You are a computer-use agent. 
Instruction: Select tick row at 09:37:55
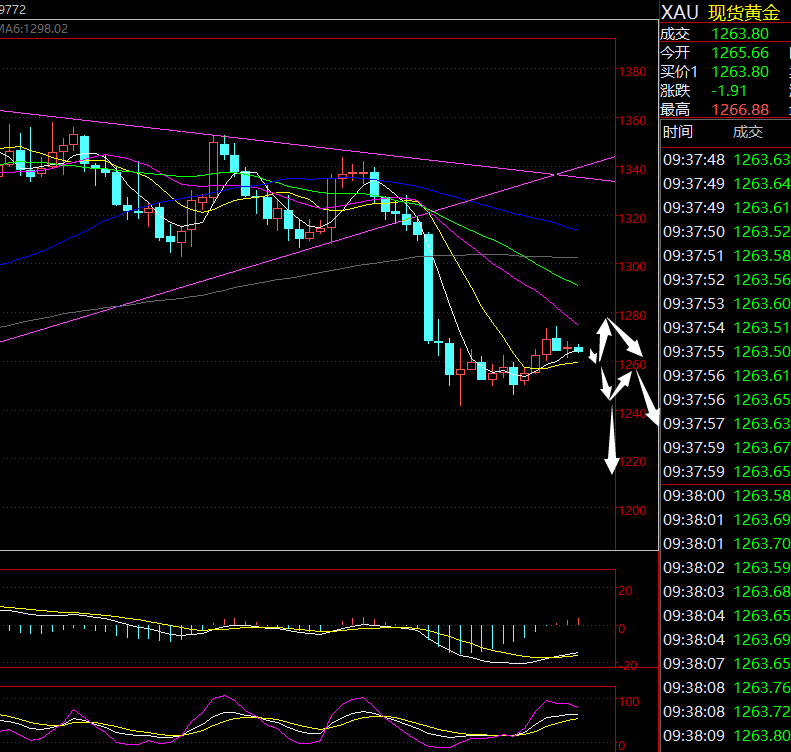(725, 352)
